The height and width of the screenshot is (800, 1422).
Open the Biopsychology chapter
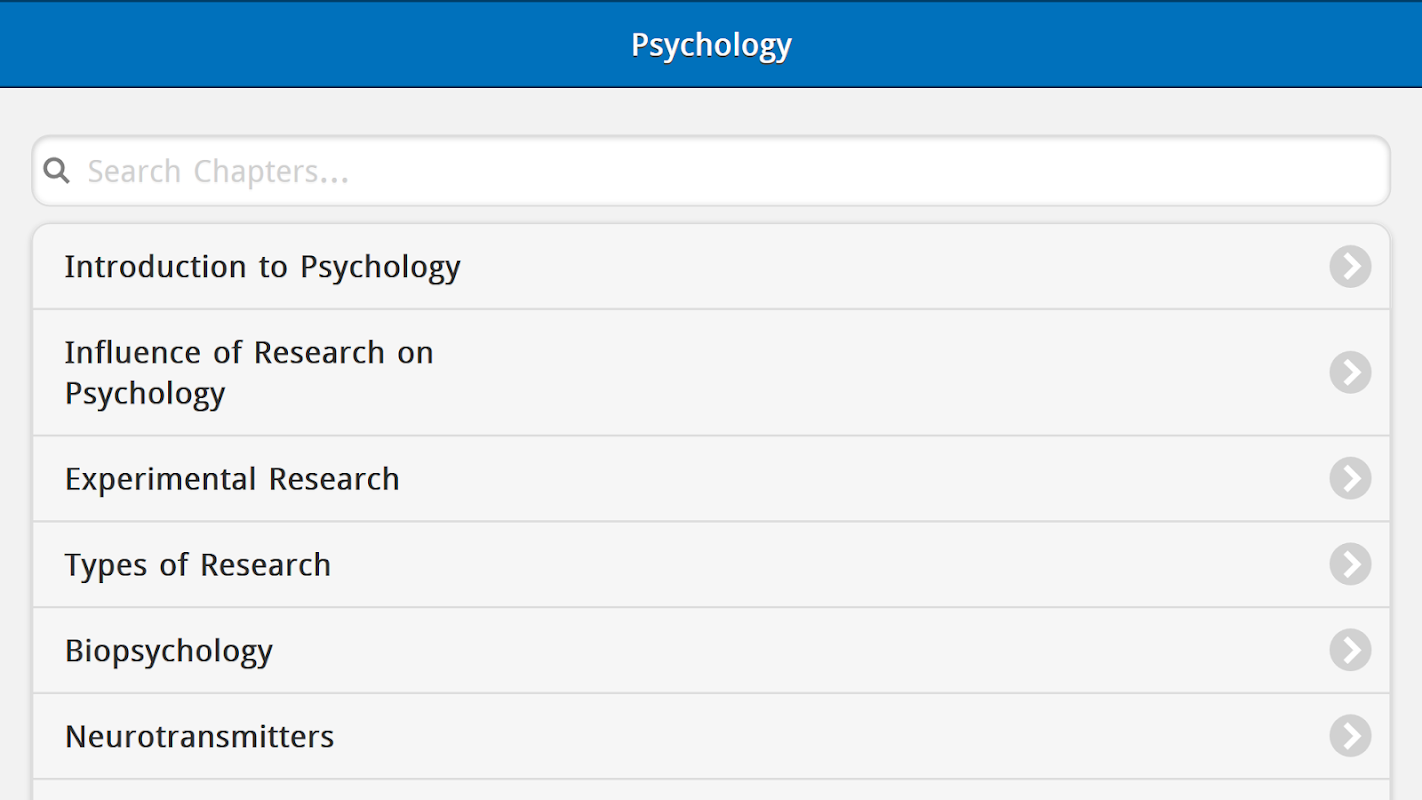tap(169, 651)
